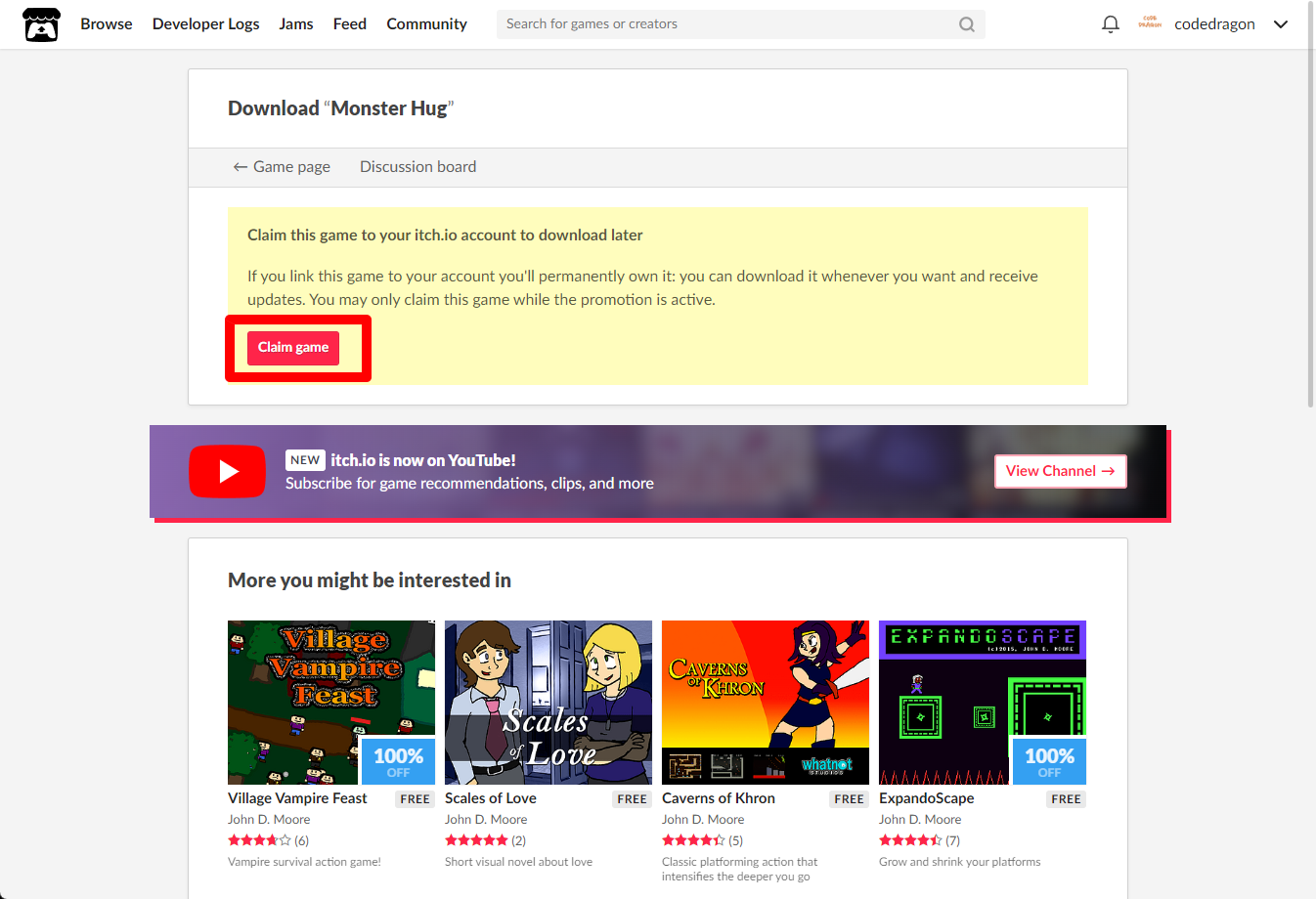Open the Village Vampire Feast thumbnail
This screenshot has width=1316, height=899.
(331, 703)
